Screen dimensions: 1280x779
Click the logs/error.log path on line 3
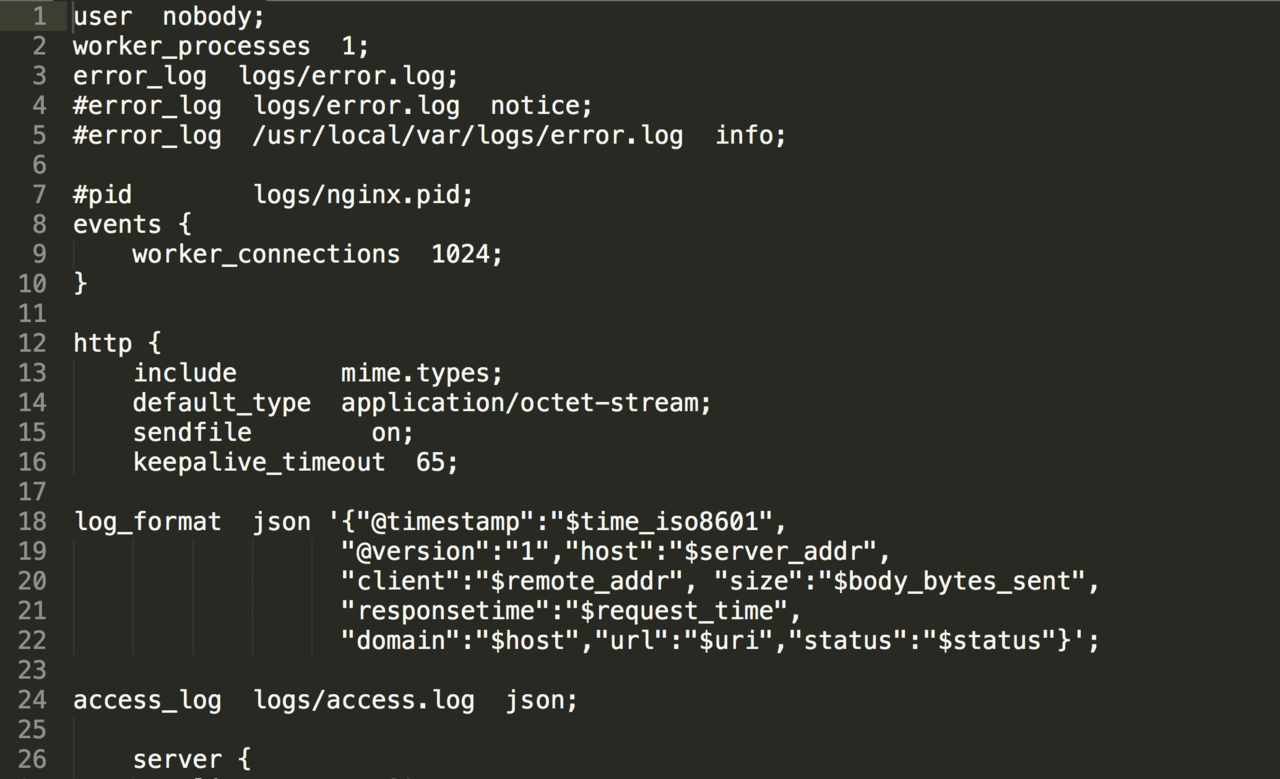tap(341, 76)
